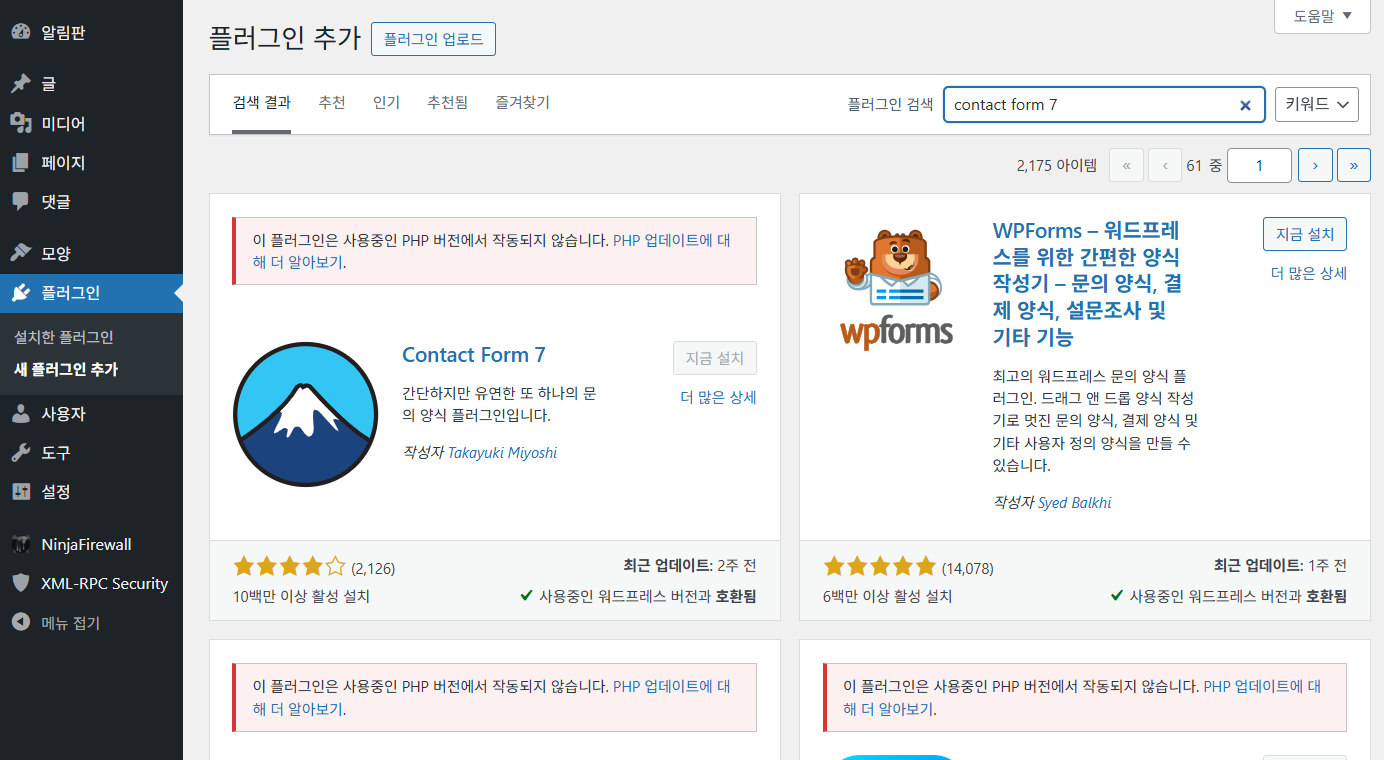Click the 페이지 pages icon
Image resolution: width=1384 pixels, height=760 pixels.
(x=21, y=162)
